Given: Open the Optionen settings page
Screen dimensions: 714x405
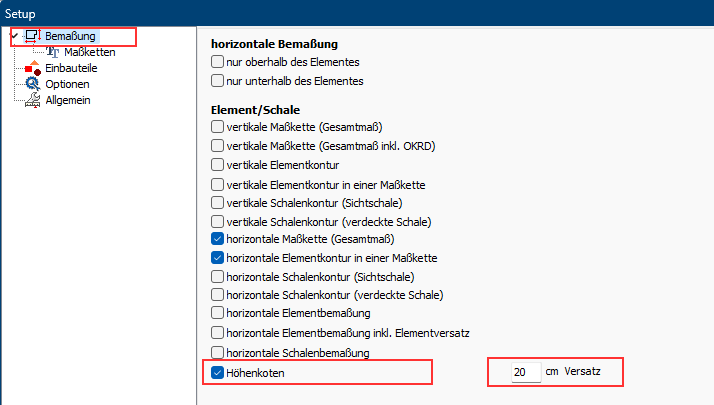Looking at the screenshot, I should 67,84.
